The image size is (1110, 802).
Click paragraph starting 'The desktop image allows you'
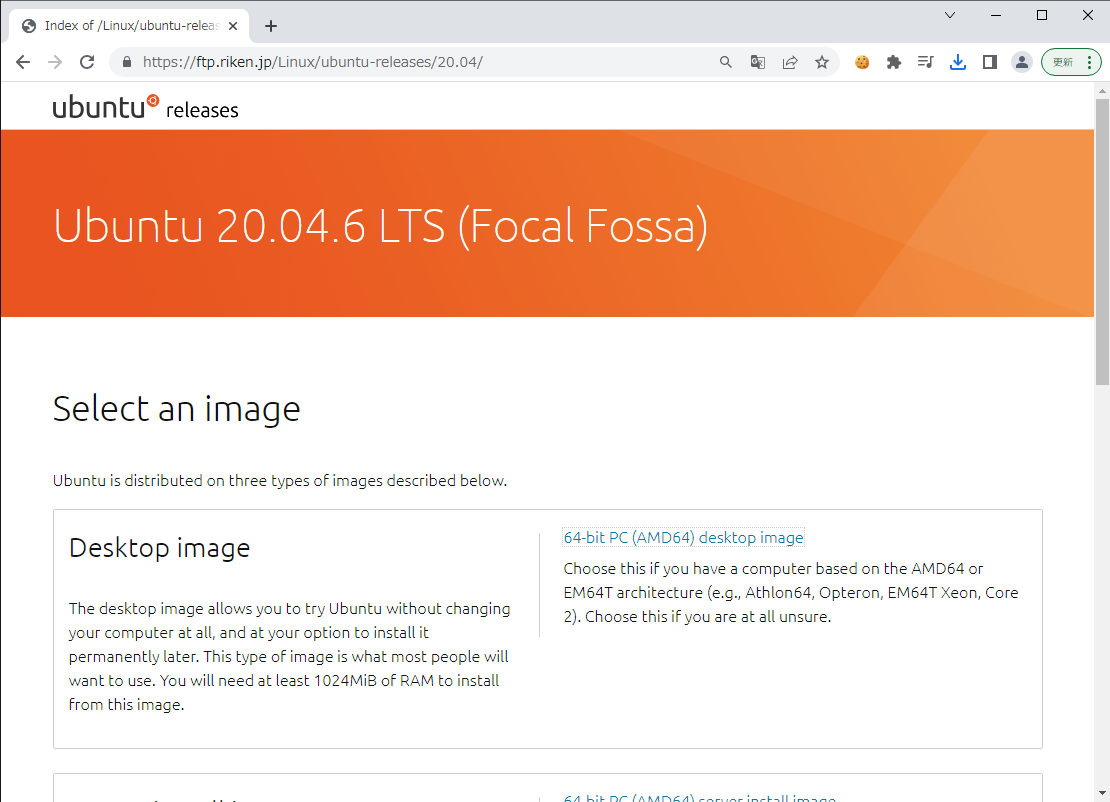point(290,657)
